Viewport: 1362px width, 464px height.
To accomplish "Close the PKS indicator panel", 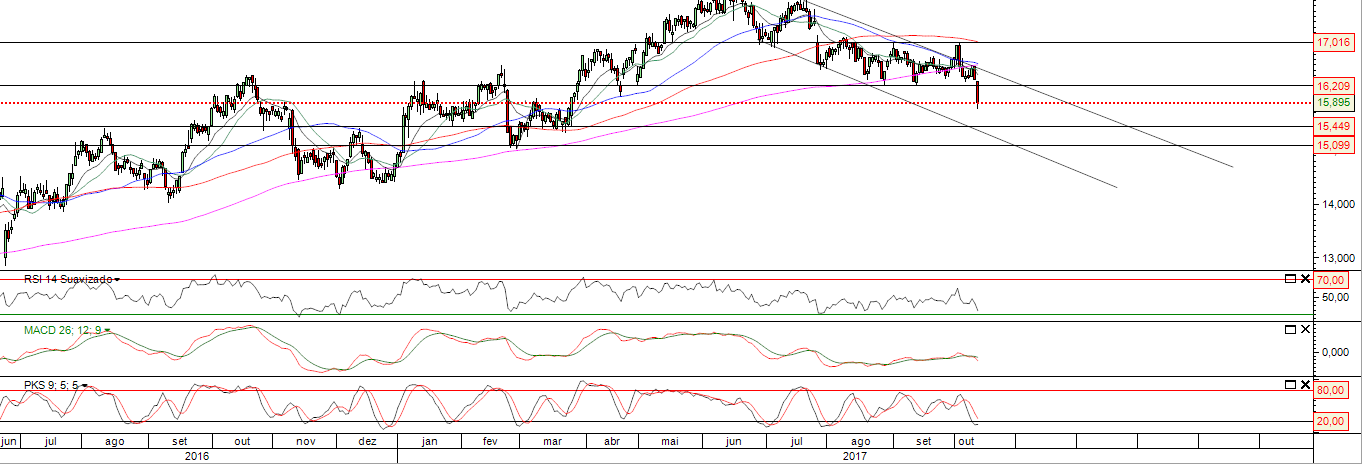I will 1306,384.
